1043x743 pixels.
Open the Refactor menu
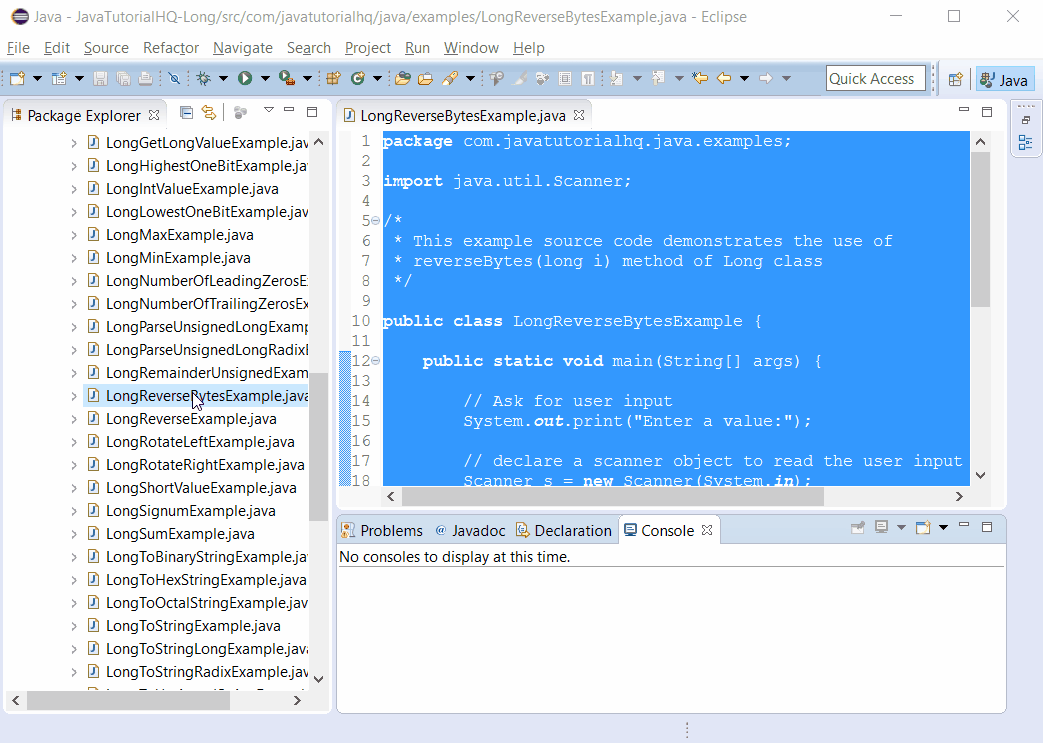click(x=170, y=48)
